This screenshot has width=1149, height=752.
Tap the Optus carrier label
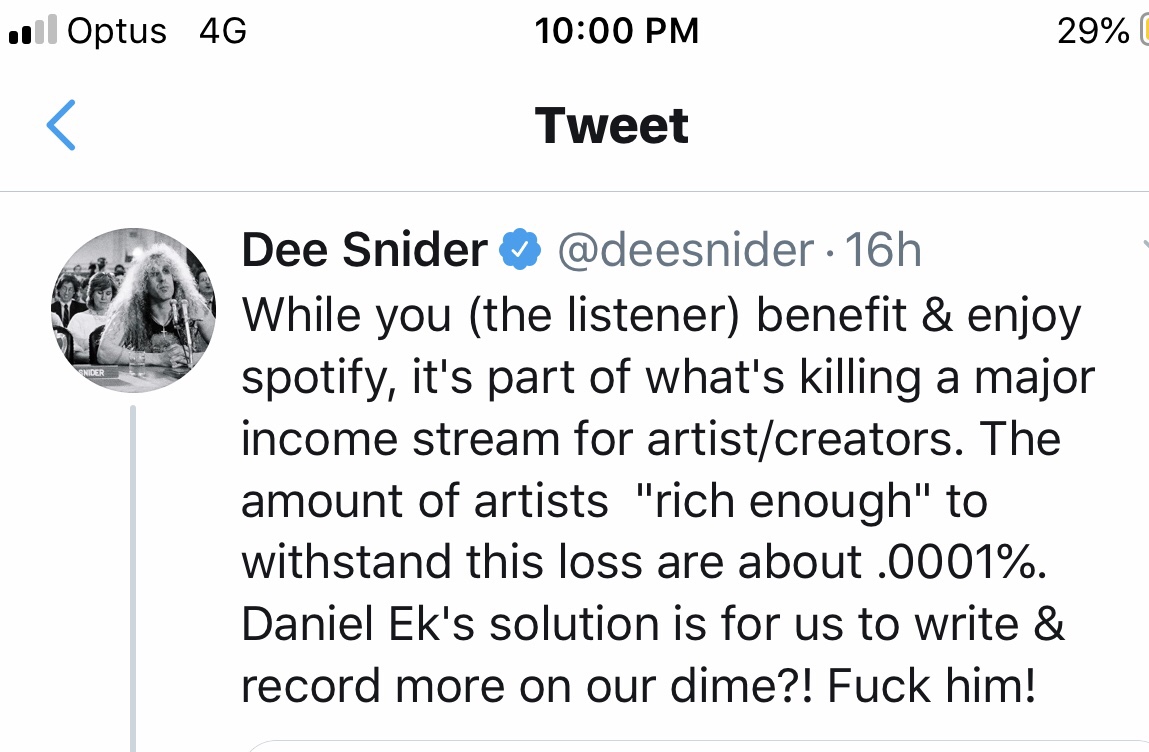tap(117, 31)
